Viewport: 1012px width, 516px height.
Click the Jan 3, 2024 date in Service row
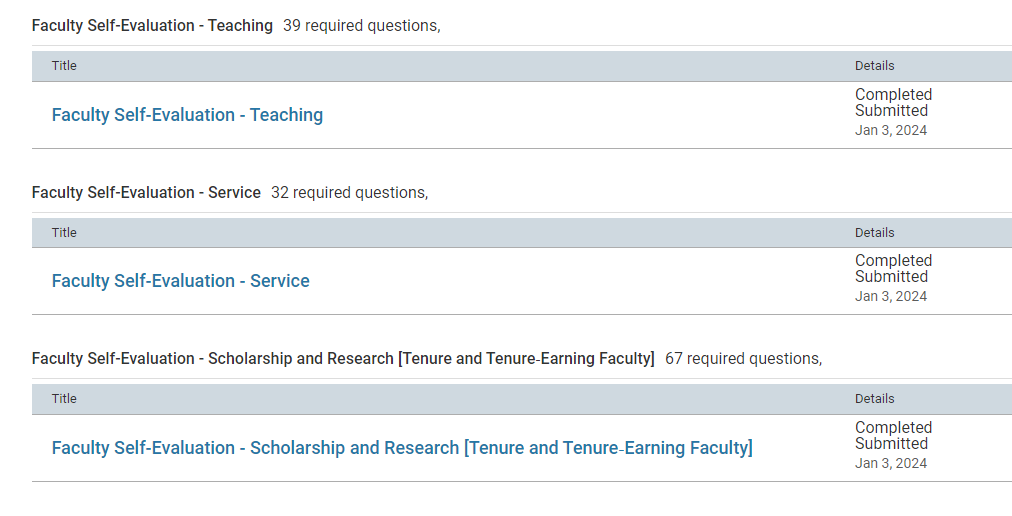[890, 296]
